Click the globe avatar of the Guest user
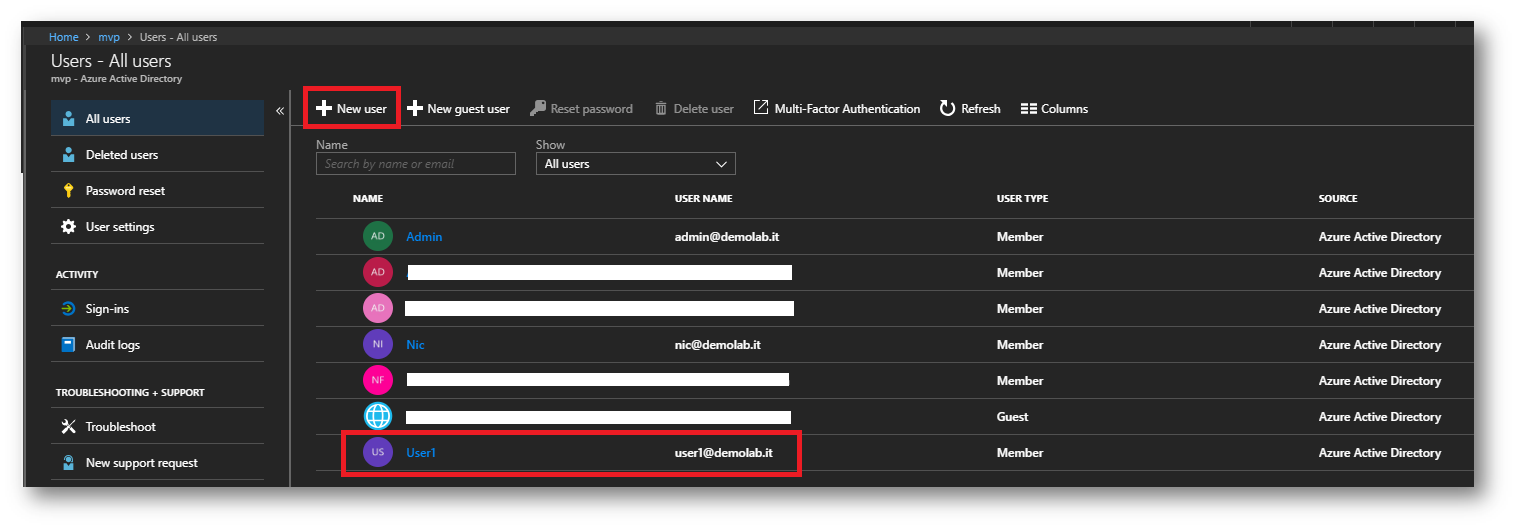Screen dimensions: 1516x529 click(378, 417)
